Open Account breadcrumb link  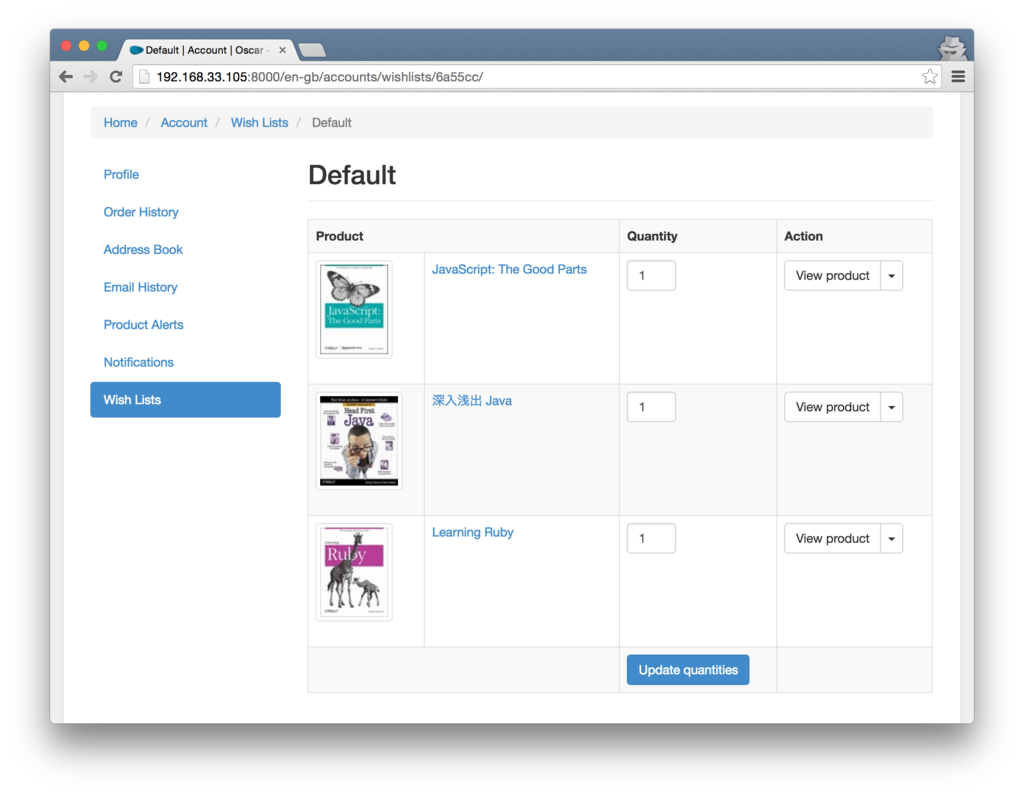pos(184,123)
